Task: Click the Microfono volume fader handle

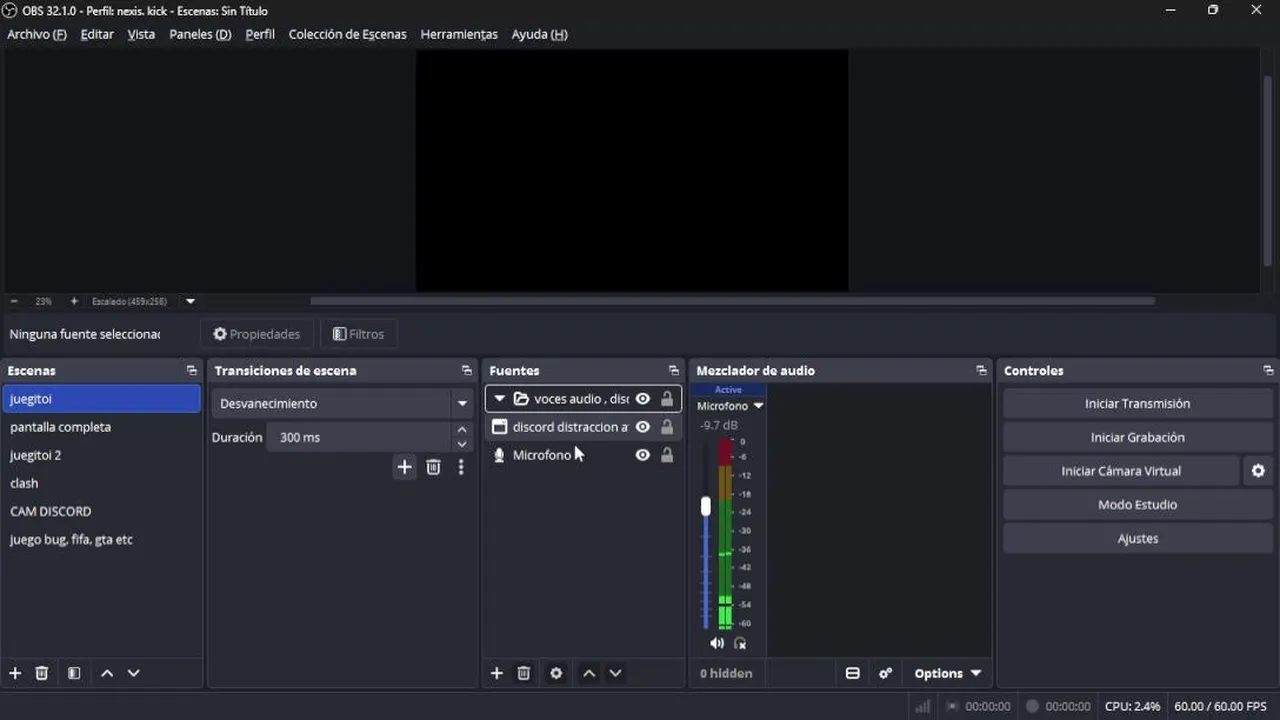Action: tap(706, 507)
